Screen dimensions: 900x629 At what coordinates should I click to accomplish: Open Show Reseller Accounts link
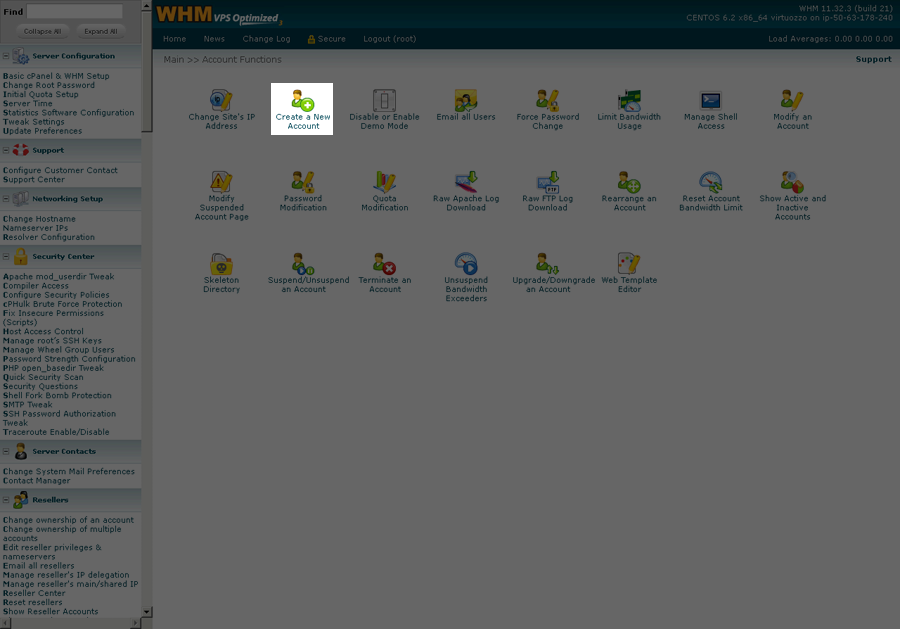(x=51, y=612)
